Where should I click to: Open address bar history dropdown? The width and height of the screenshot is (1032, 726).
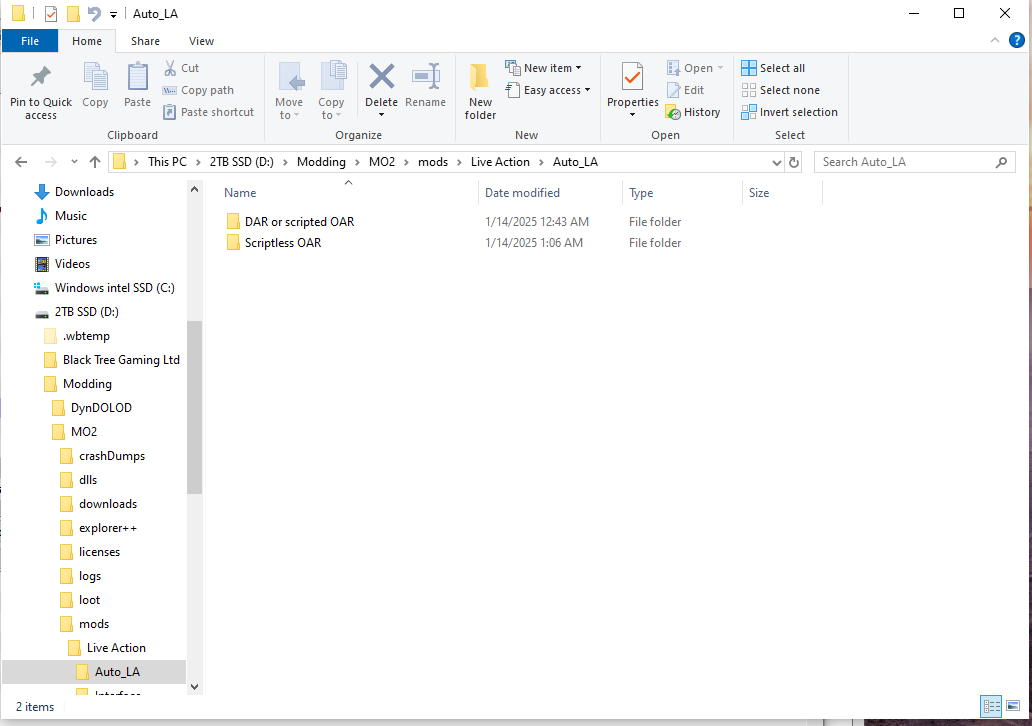click(x=777, y=162)
